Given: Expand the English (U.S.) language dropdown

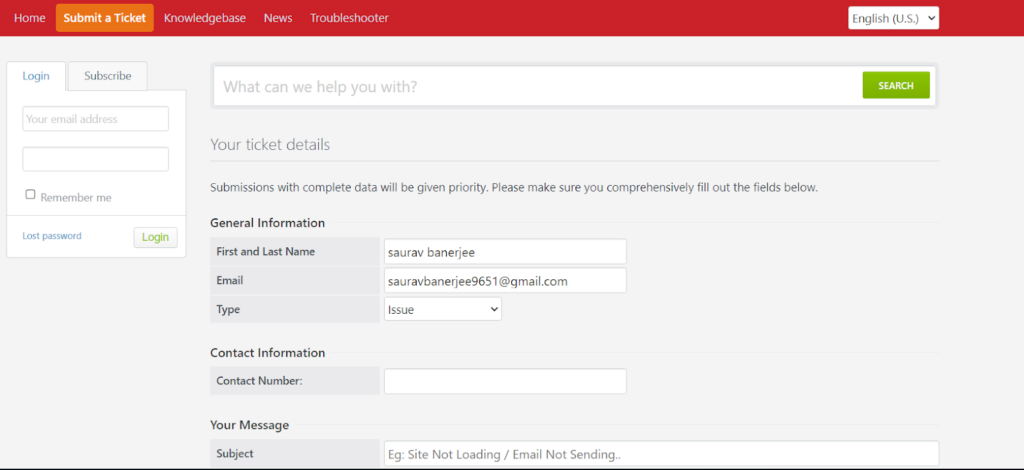Looking at the screenshot, I should click(893, 18).
